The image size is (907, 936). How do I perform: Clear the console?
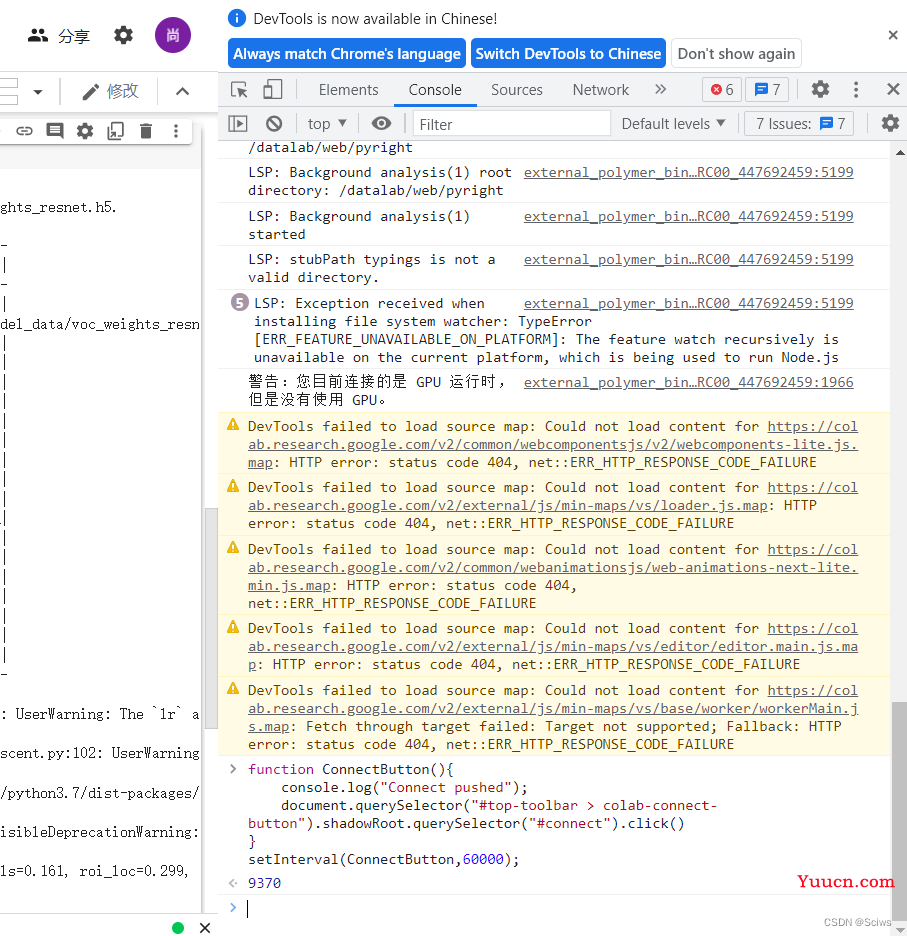[274, 124]
